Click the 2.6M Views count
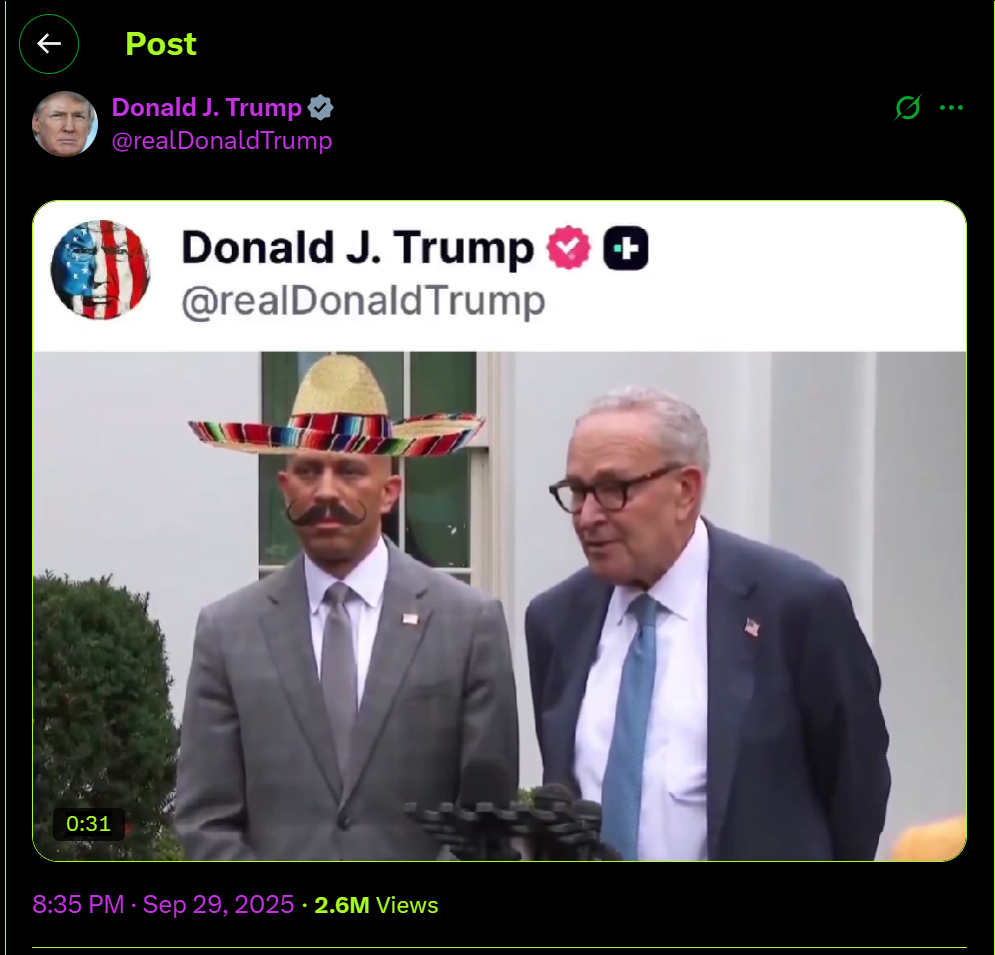The width and height of the screenshot is (995, 955). point(376,906)
